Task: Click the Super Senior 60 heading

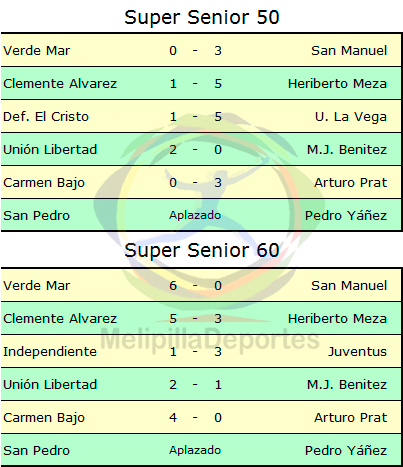Action: (202, 251)
